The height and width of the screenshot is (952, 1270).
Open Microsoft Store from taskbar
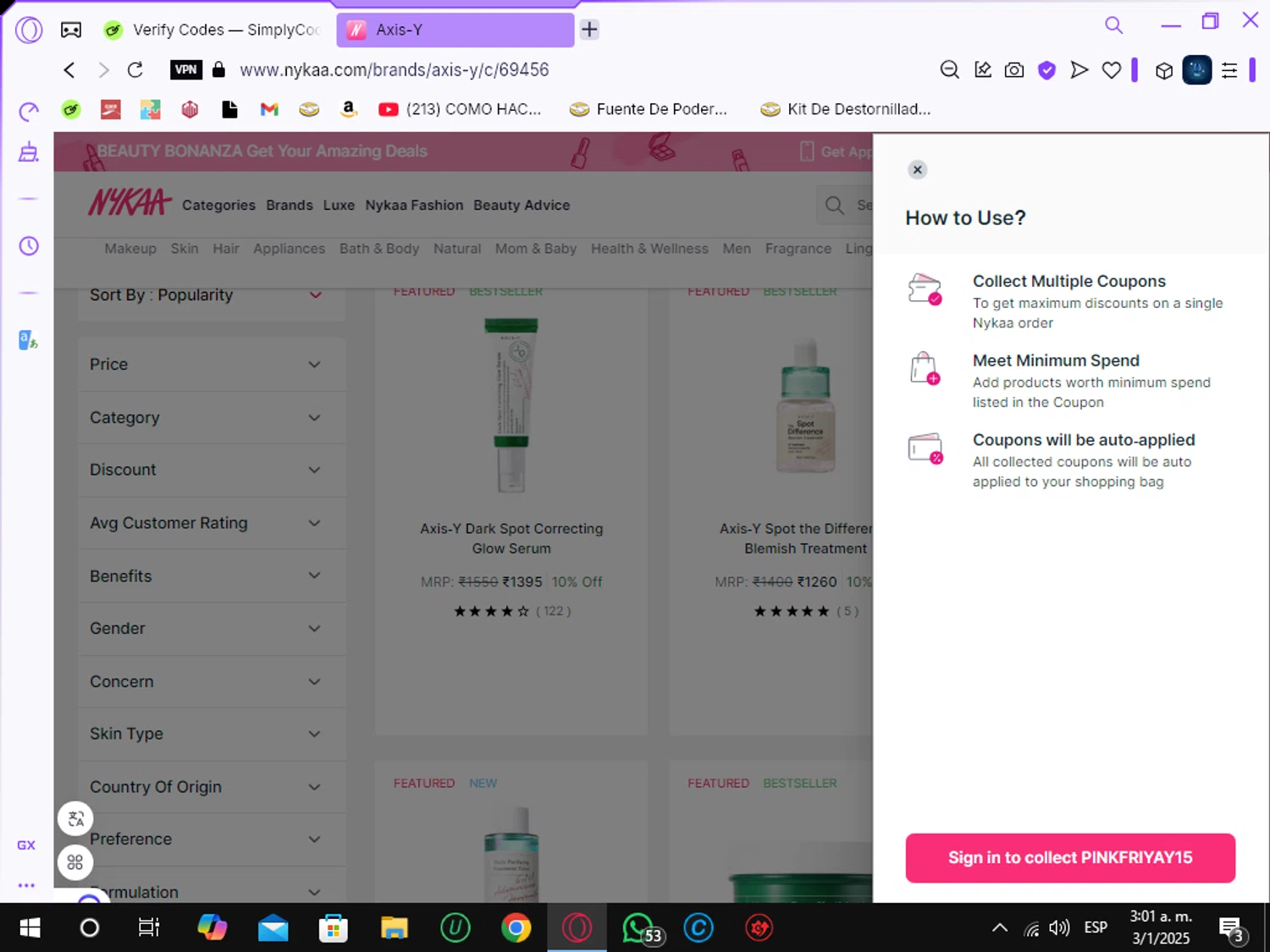(x=334, y=928)
